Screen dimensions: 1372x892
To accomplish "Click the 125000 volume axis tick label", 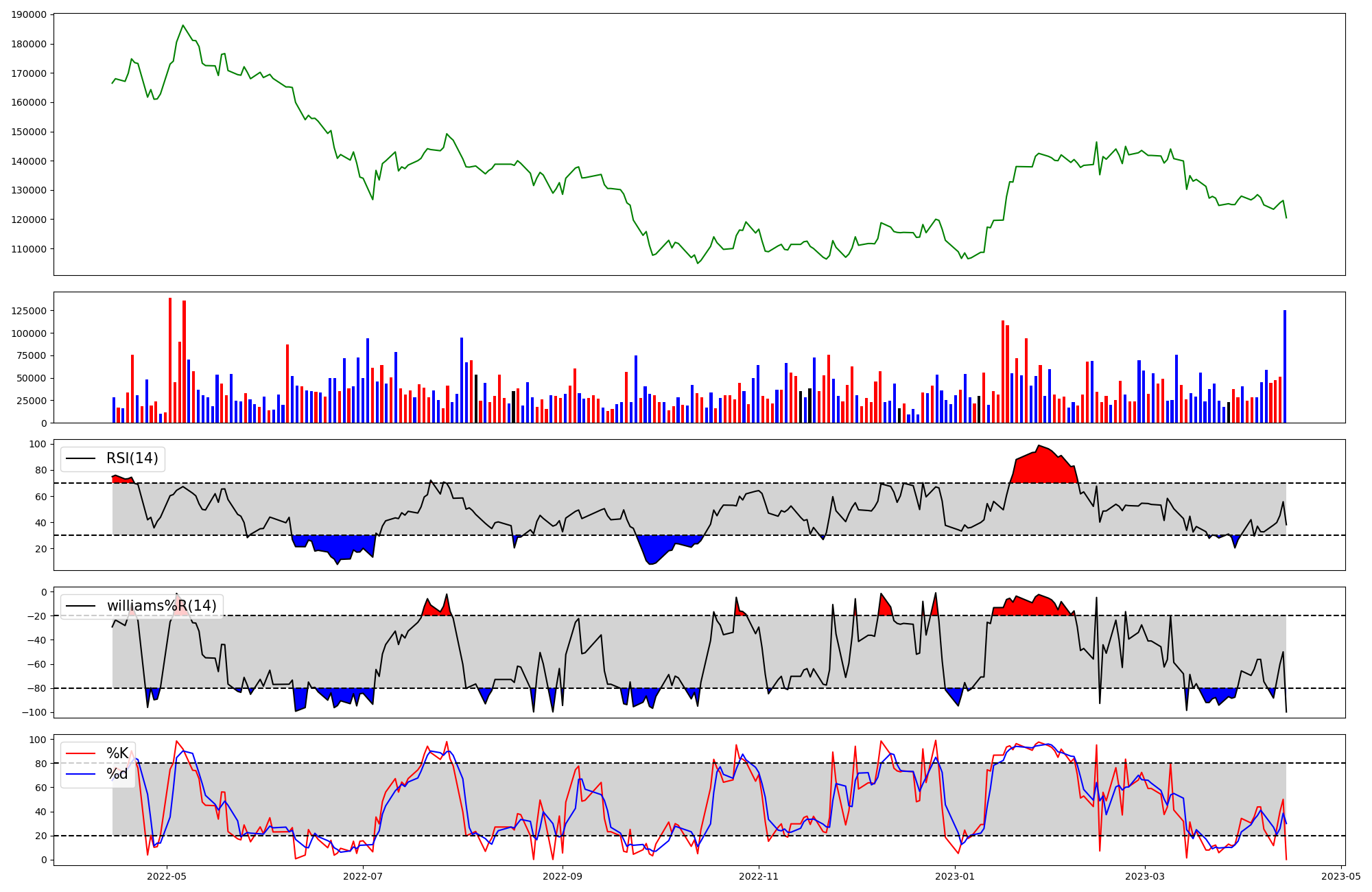I will [x=29, y=311].
